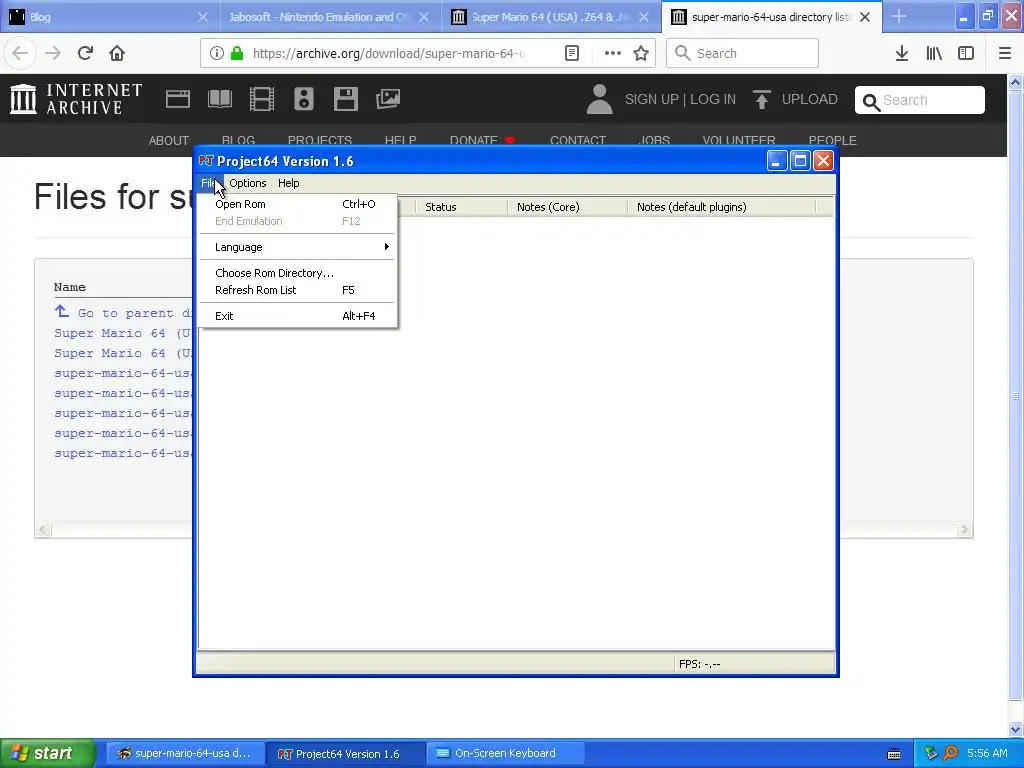Viewport: 1024px width, 768px height.
Task: Open Internet Archive Web icon
Action: [x=178, y=99]
